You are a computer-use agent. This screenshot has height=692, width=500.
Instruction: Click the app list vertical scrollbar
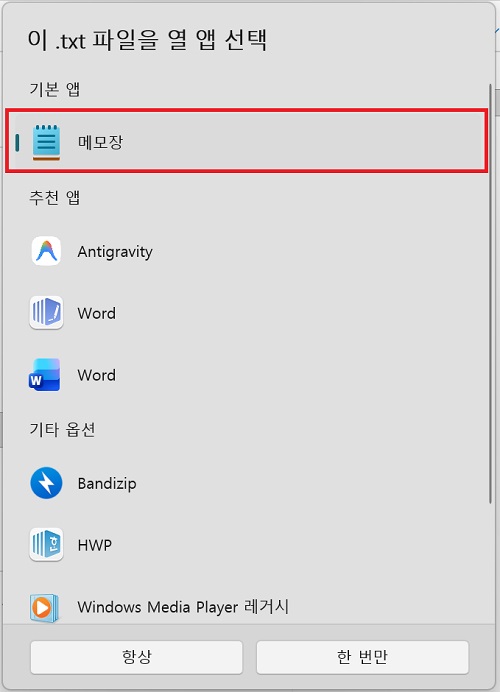point(490,293)
